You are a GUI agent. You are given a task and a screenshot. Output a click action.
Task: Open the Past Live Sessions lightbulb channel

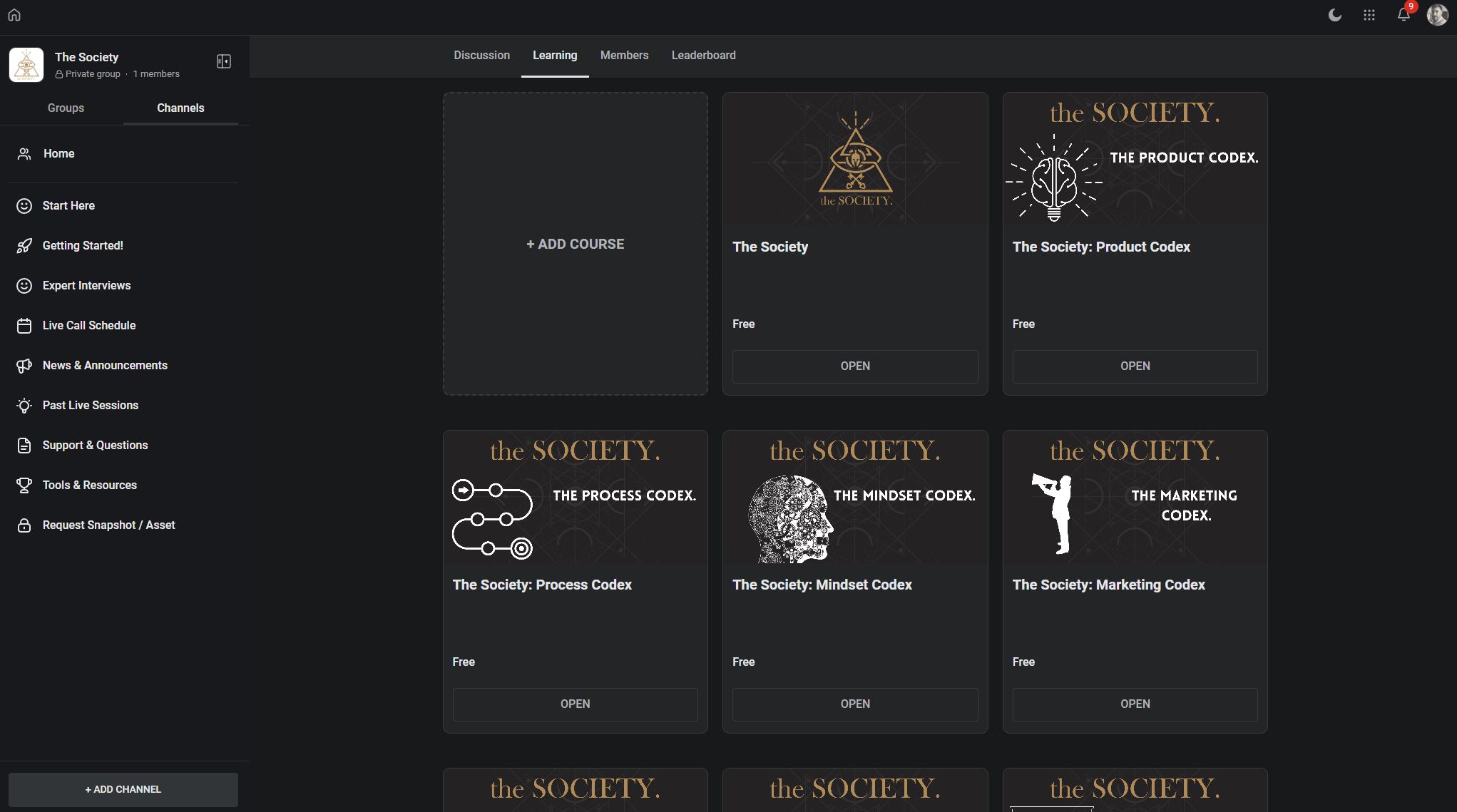(90, 405)
